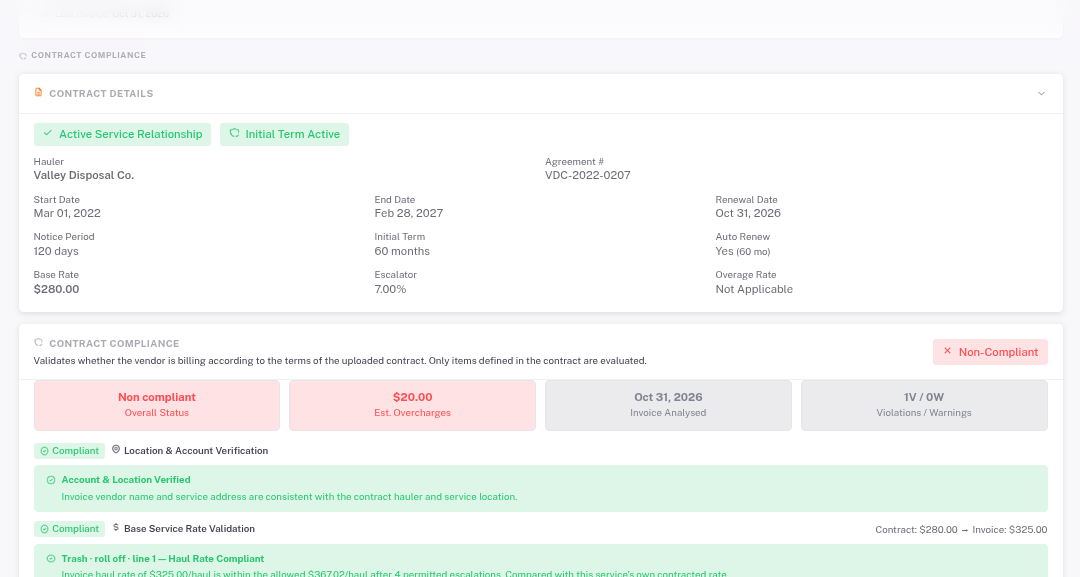Image resolution: width=1080 pixels, height=577 pixels.
Task: Click the Escalator value 7.00%
Action: pos(390,289)
